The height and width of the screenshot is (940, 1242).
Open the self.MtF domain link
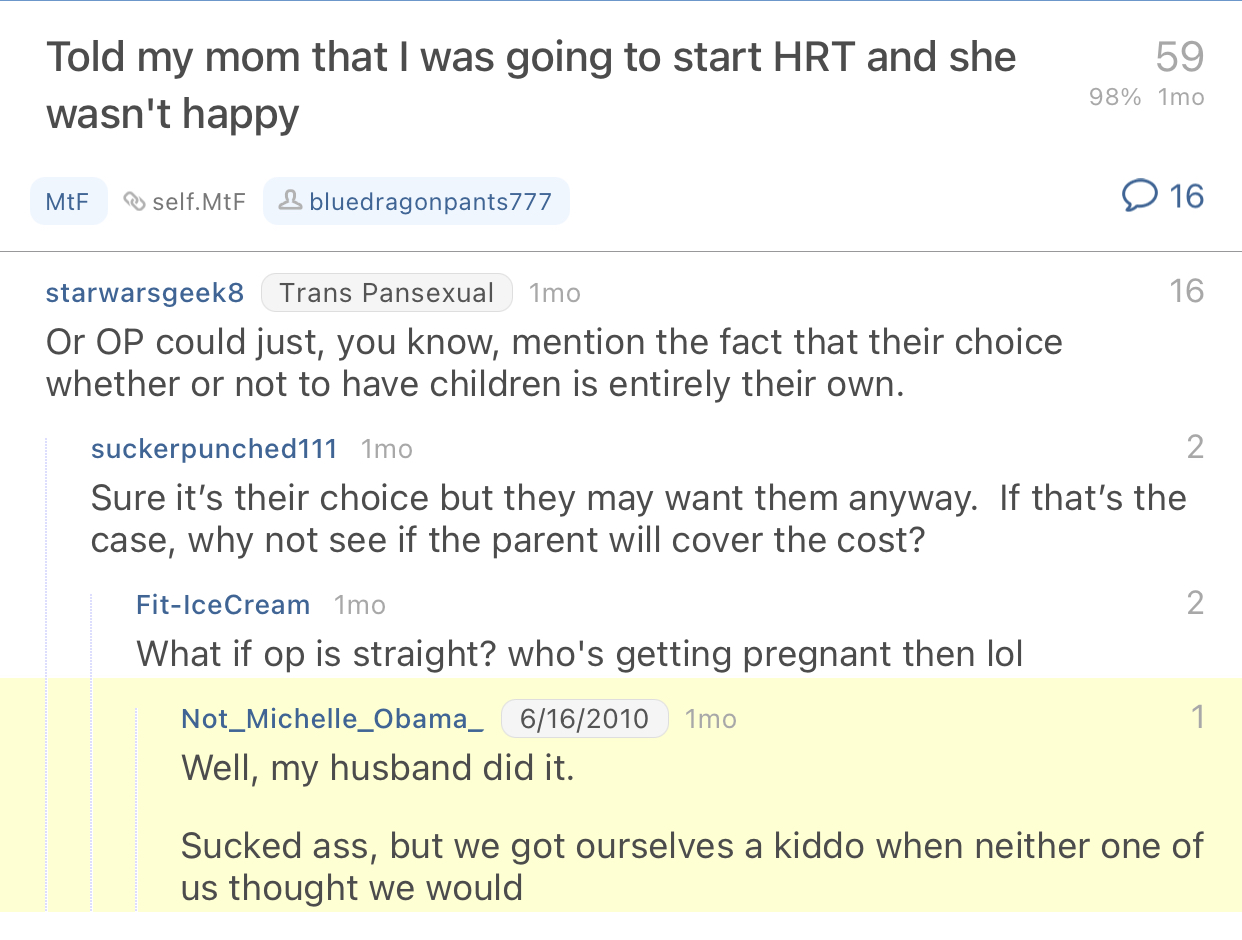198,202
